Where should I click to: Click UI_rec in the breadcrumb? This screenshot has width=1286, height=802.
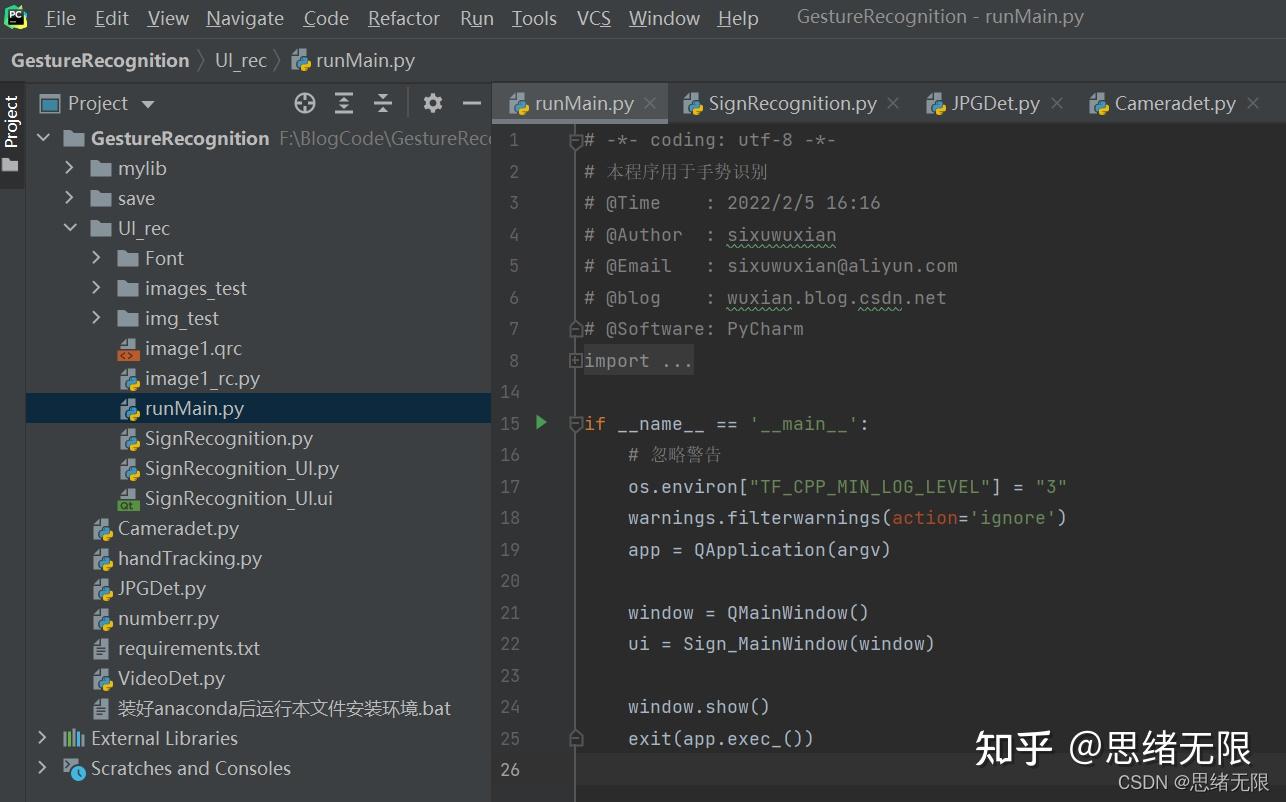(x=241, y=61)
